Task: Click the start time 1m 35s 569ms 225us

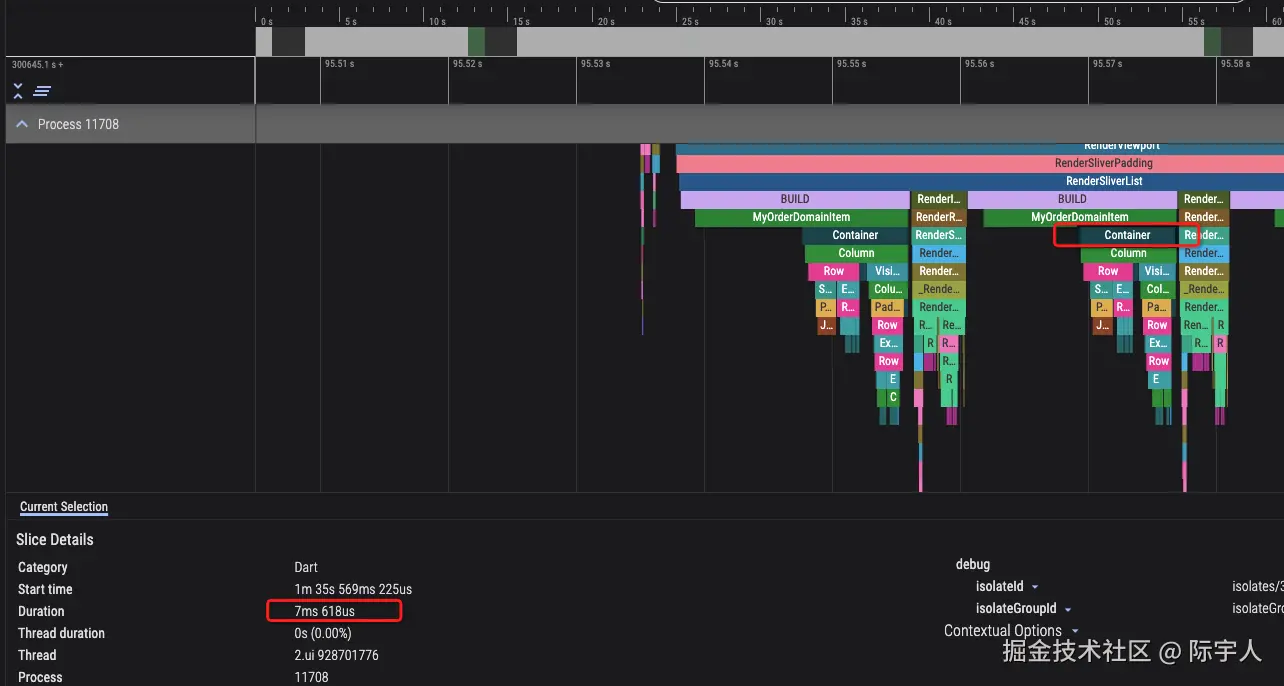Action: [353, 589]
